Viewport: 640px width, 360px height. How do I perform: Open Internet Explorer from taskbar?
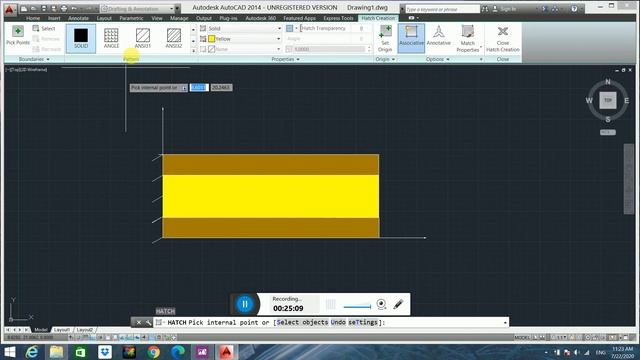32,352
